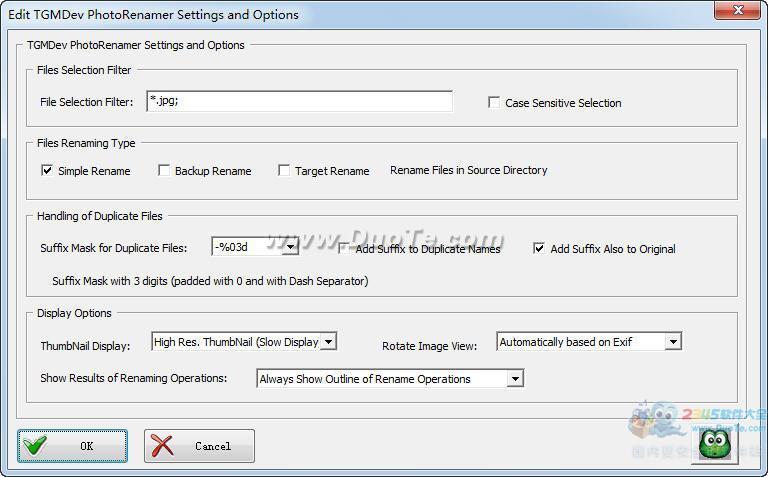The height and width of the screenshot is (477, 768).
Task: Cancel the settings dialog
Action: (x=199, y=446)
